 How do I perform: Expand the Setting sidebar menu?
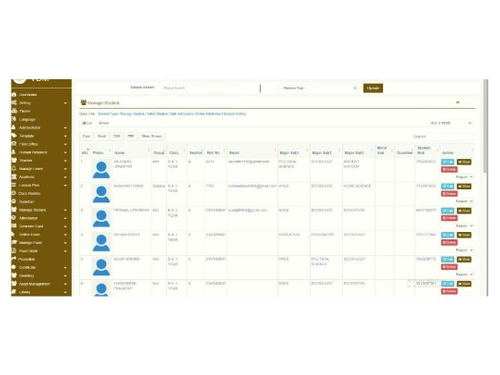pyautogui.click(x=65, y=103)
